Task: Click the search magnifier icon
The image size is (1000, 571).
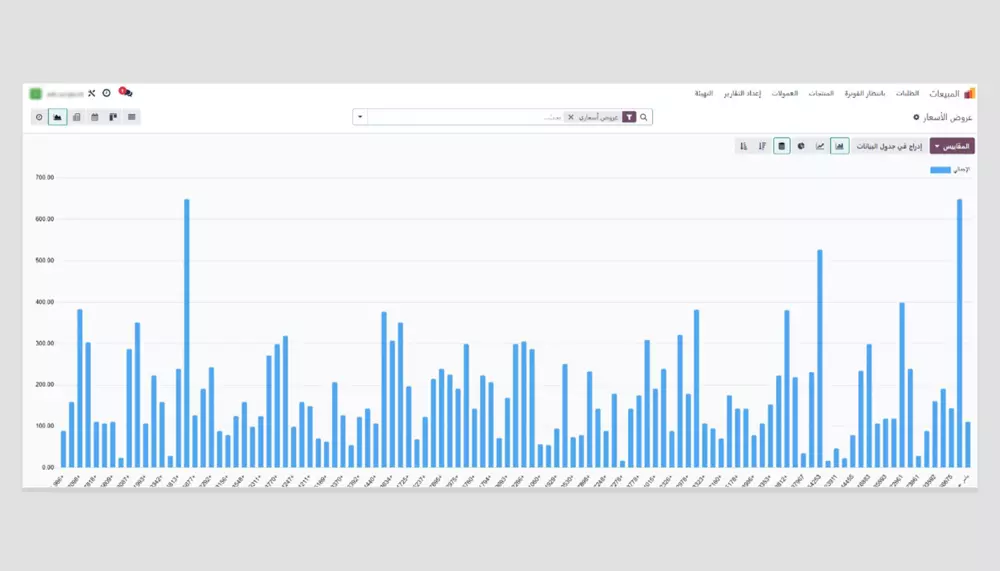Action: point(644,117)
